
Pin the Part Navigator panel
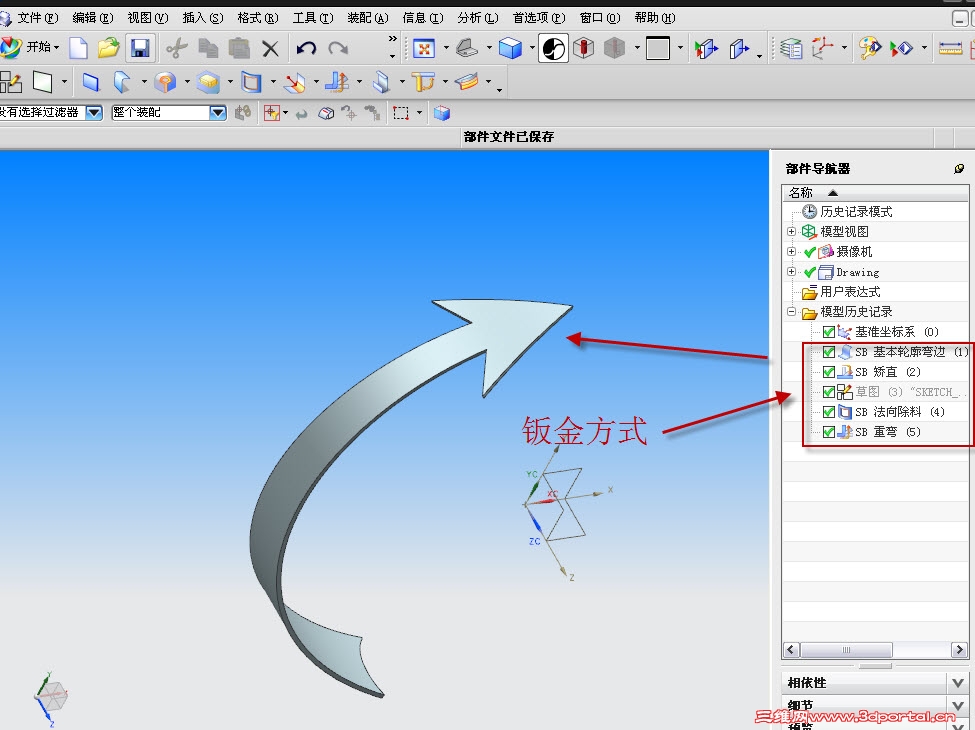point(959,169)
